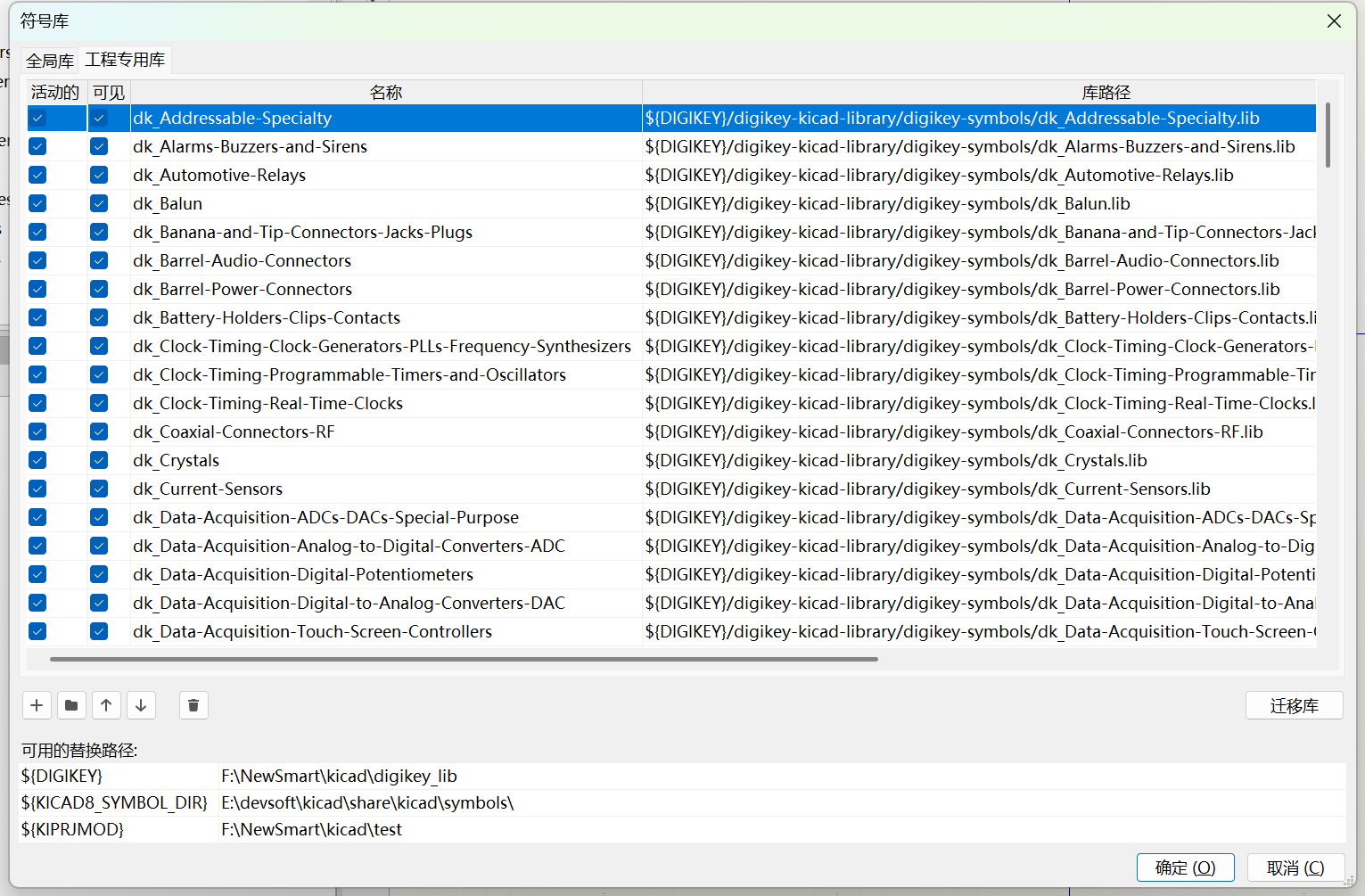
Task: Select the dk_Barrel-Audio-Connectors name cell
Action: pos(386,260)
